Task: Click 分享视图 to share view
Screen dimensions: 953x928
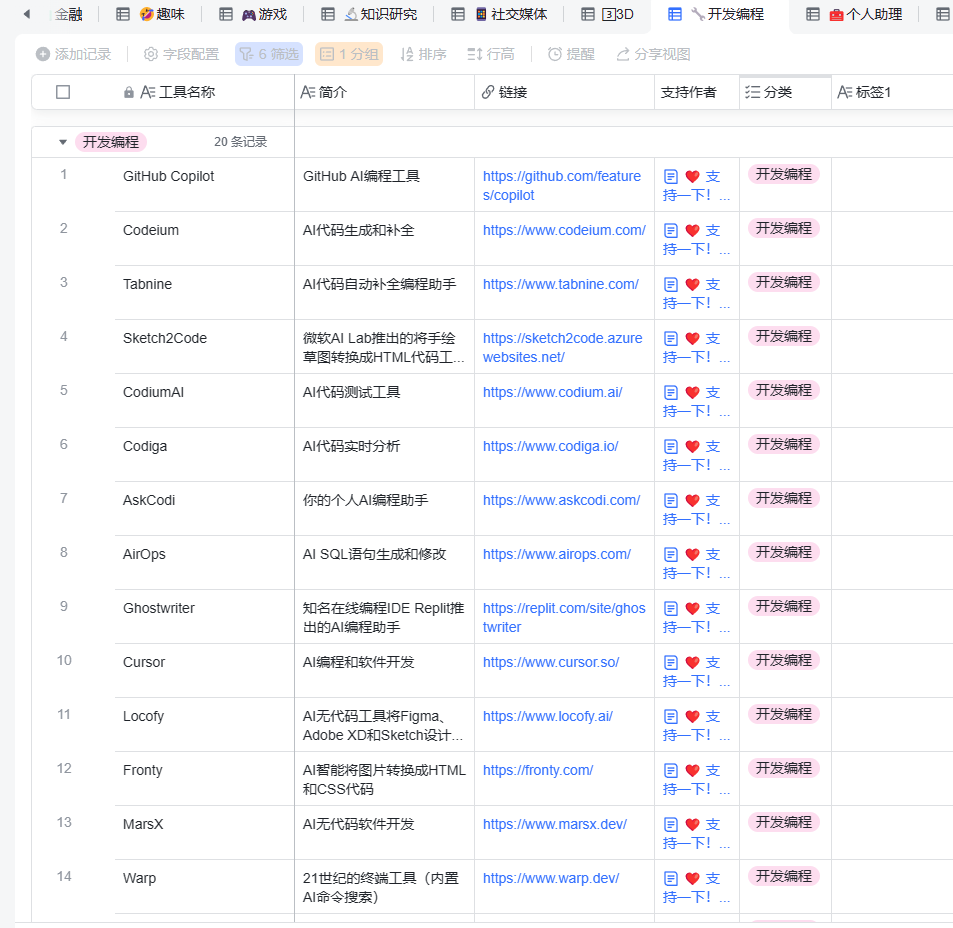Action: (653, 54)
